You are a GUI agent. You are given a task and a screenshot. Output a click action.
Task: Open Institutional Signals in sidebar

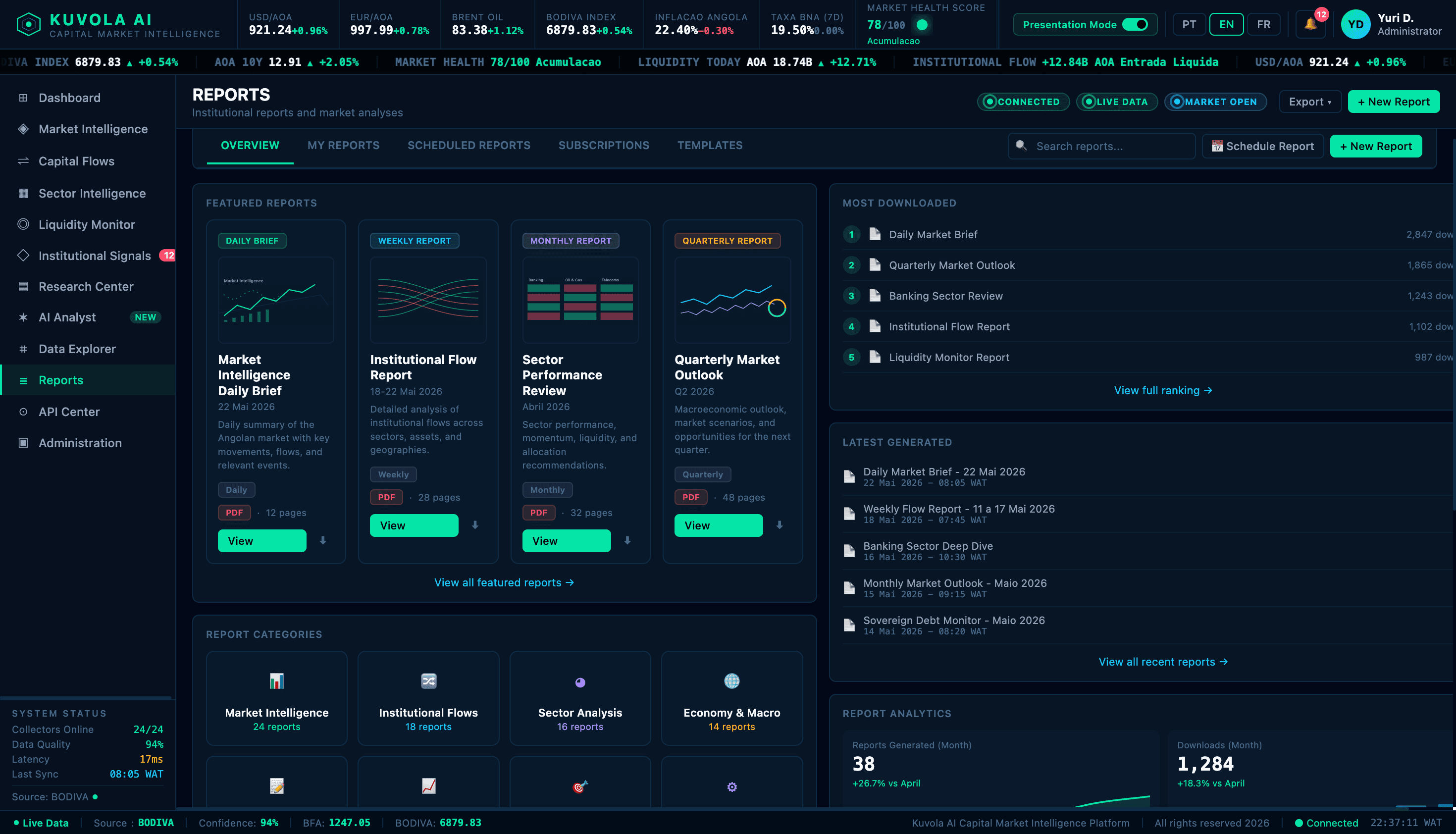coord(88,256)
